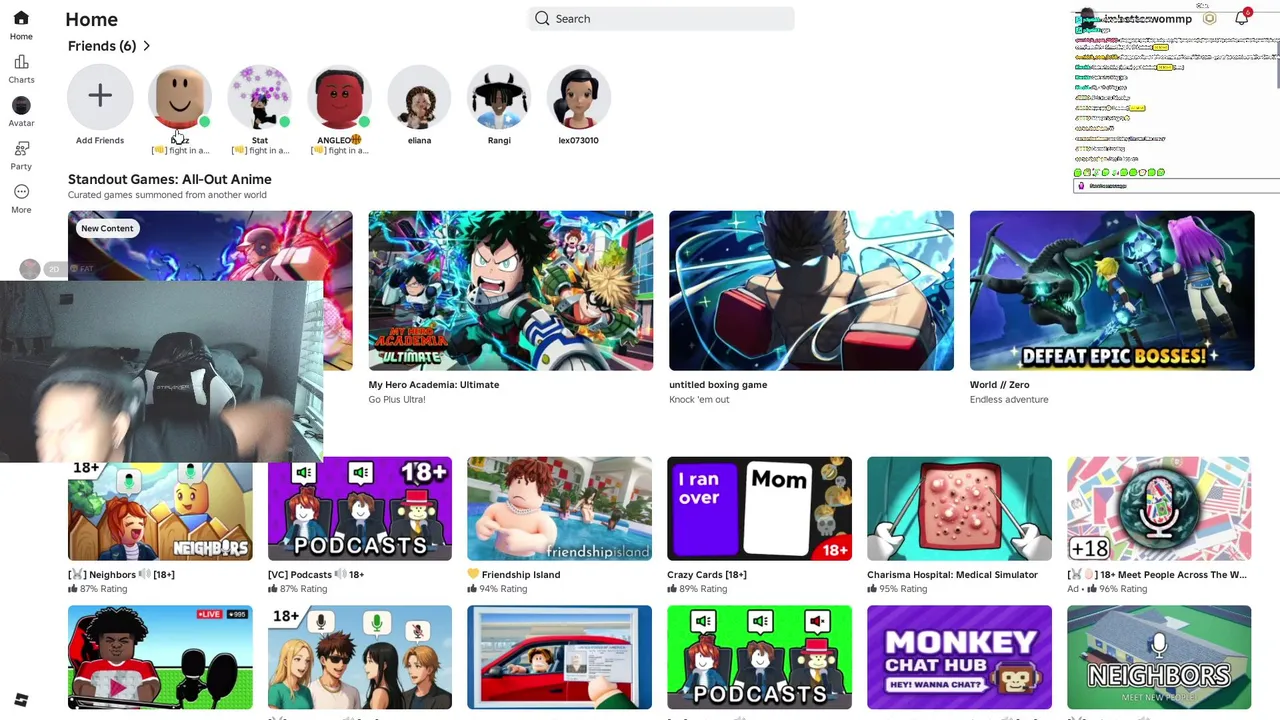Screen dimensions: 1280x720
Task: Open friend lex073010's avatar
Action: click(x=579, y=96)
